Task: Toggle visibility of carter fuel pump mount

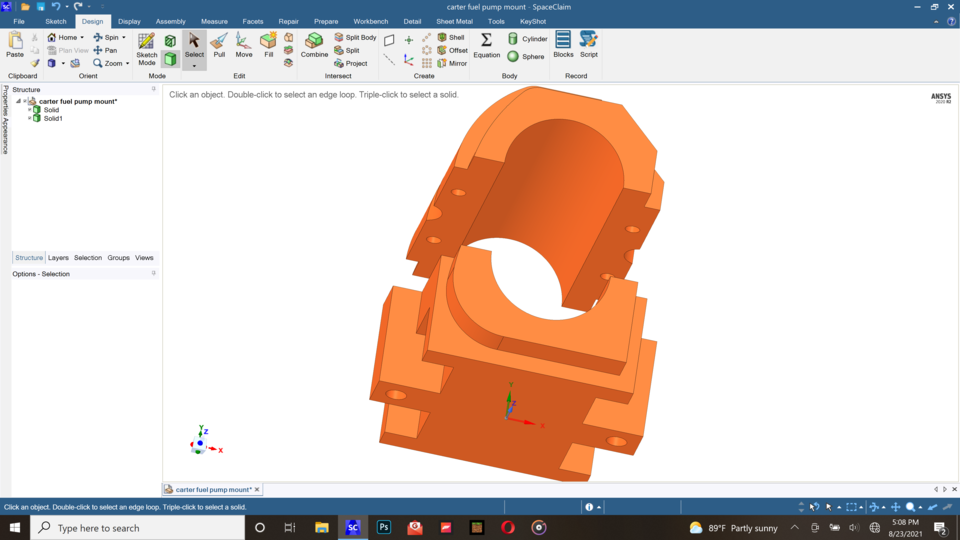Action: [x=24, y=101]
